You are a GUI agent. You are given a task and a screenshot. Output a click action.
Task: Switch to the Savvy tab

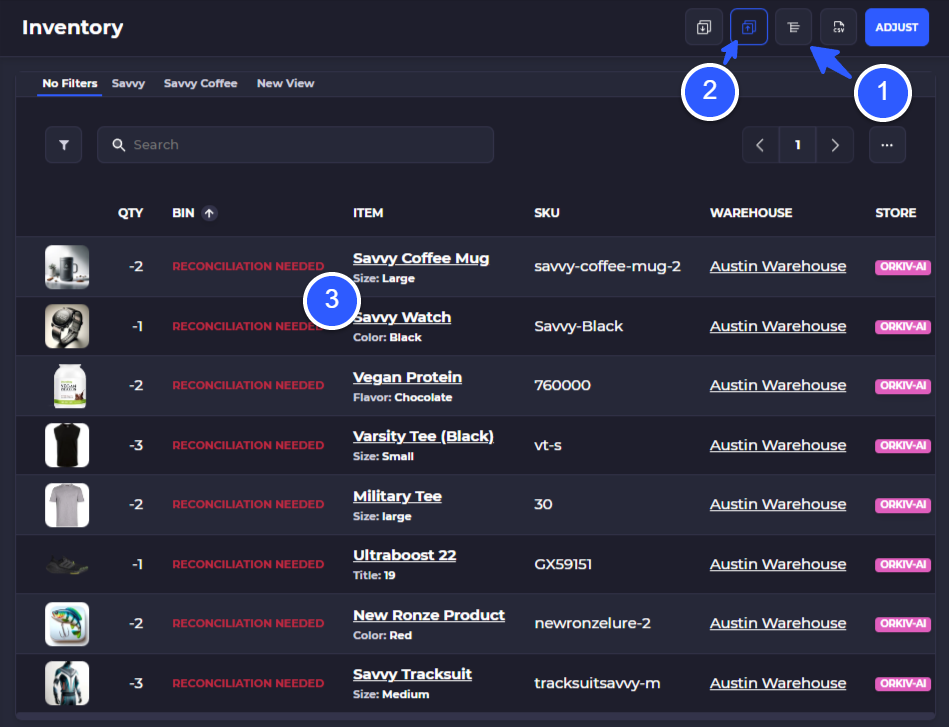point(128,84)
